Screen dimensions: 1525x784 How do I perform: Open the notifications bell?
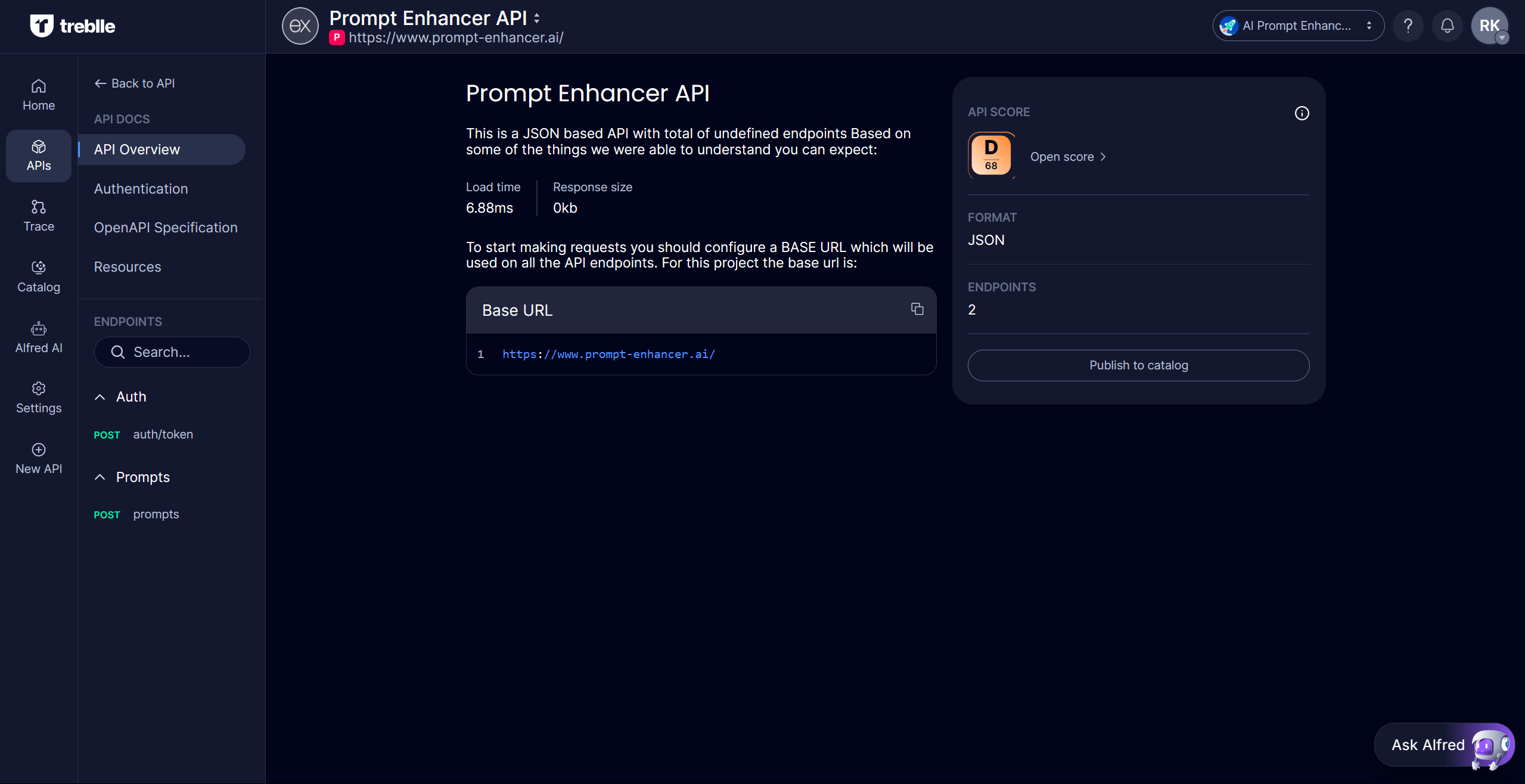click(1447, 26)
